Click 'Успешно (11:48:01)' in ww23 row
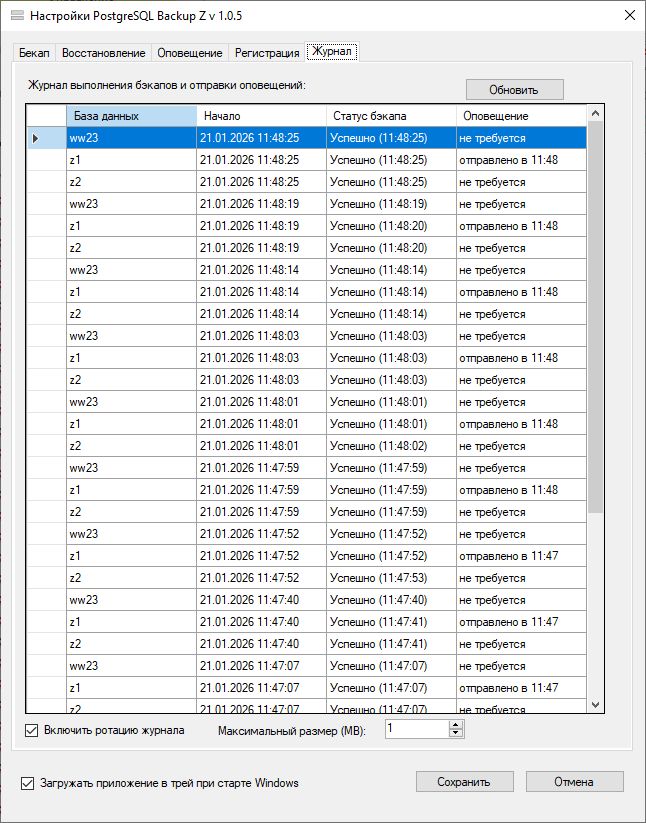The image size is (646, 823). pos(391,402)
